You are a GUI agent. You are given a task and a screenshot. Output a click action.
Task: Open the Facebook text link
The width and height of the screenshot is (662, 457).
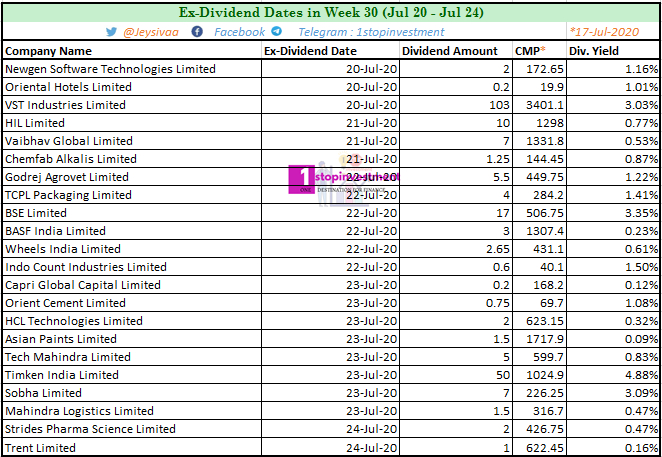coord(239,32)
